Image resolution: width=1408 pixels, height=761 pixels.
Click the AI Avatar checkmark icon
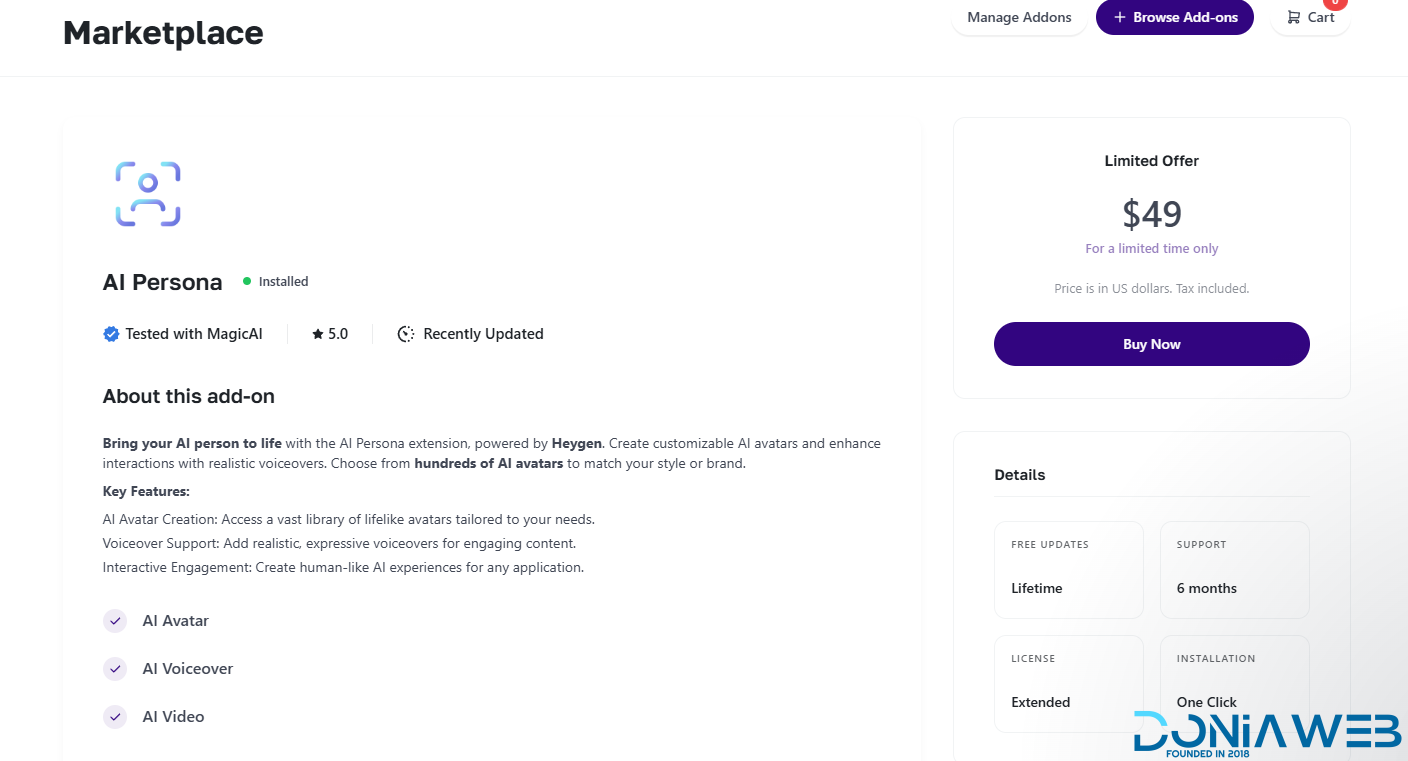click(115, 621)
